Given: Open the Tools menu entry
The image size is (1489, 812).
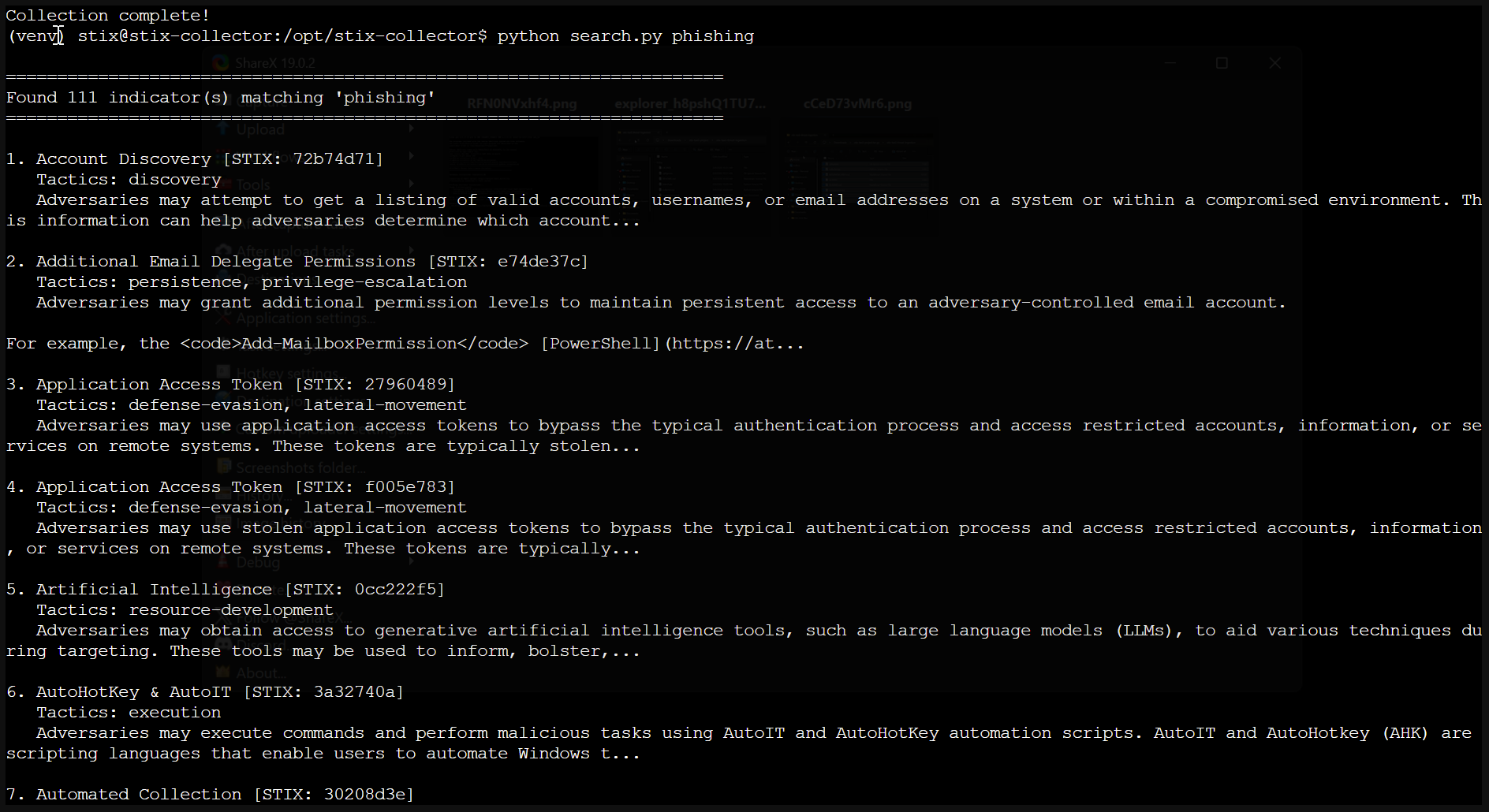Looking at the screenshot, I should pyautogui.click(x=254, y=185).
